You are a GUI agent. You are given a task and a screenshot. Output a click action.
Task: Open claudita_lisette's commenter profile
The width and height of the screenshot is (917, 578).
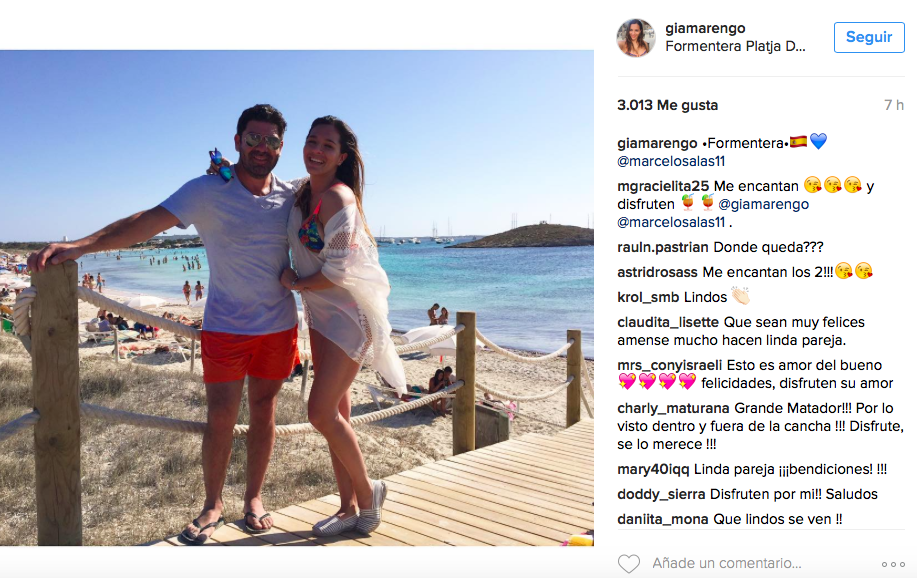tap(668, 322)
